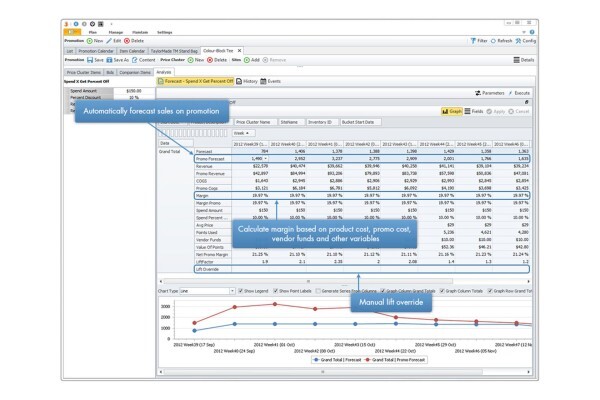Viewport: 600px width, 400px height.
Task: Click the Refresh icon
Action: 493,41
